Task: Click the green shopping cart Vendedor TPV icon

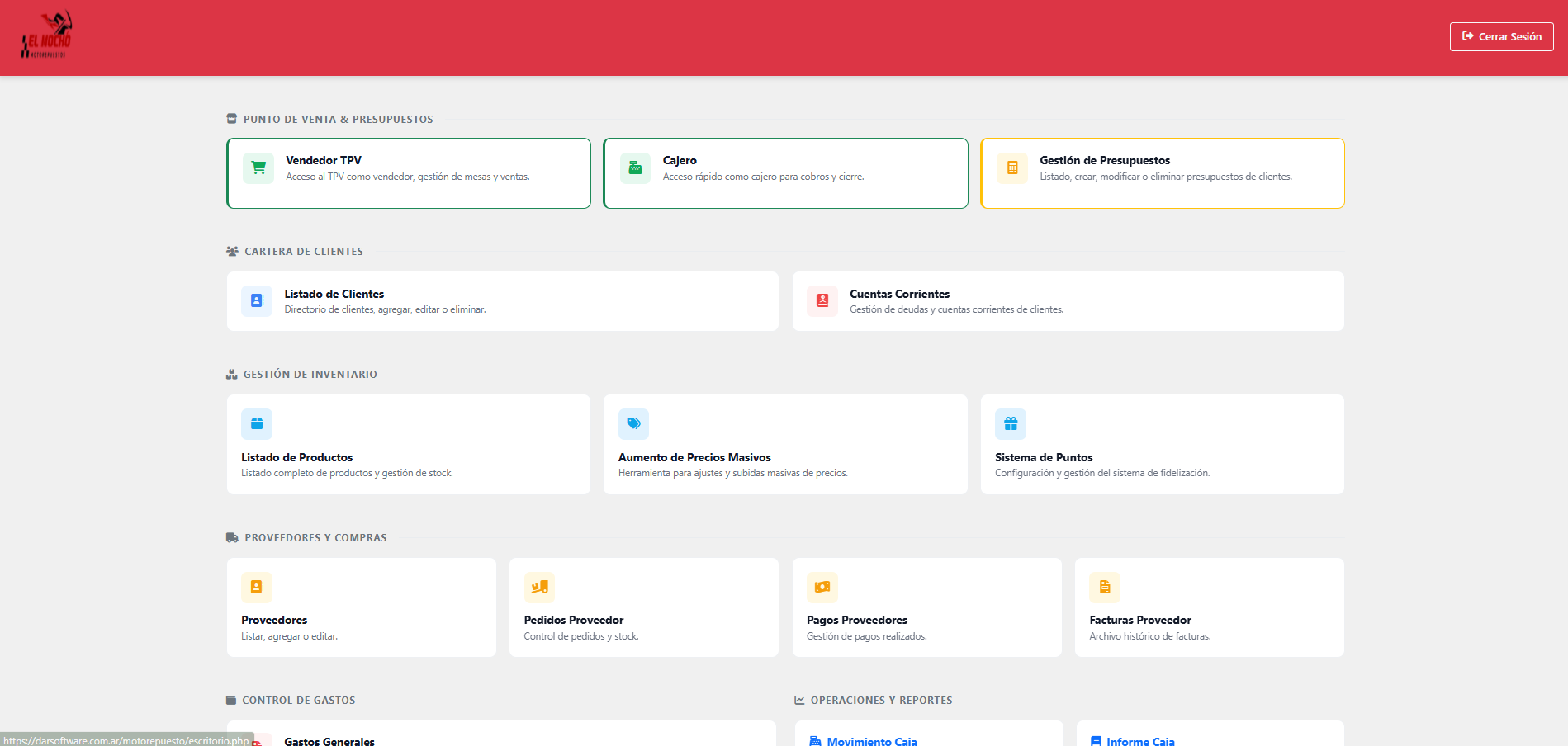Action: point(258,168)
